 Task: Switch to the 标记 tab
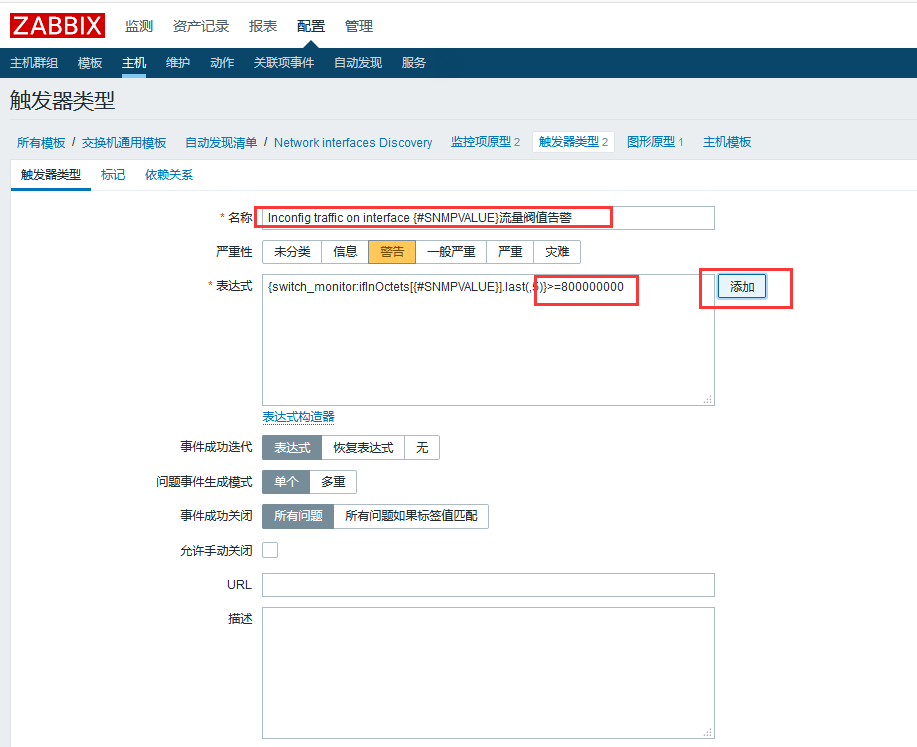112,173
